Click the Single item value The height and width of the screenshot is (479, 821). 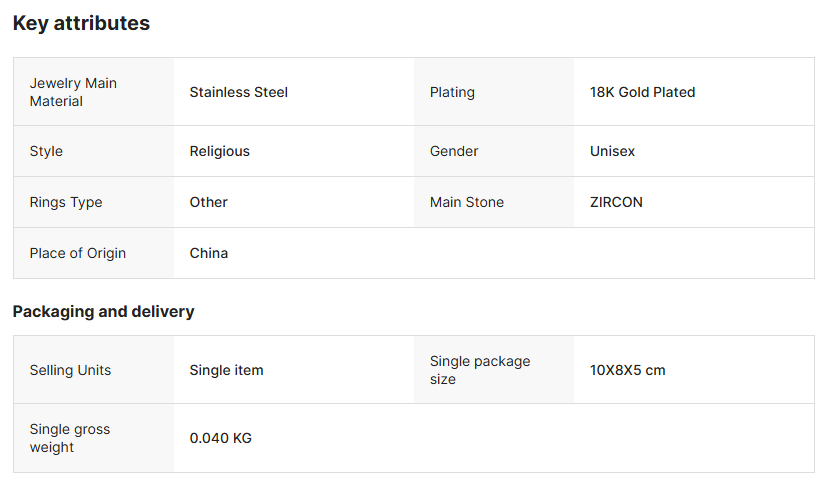pos(226,370)
